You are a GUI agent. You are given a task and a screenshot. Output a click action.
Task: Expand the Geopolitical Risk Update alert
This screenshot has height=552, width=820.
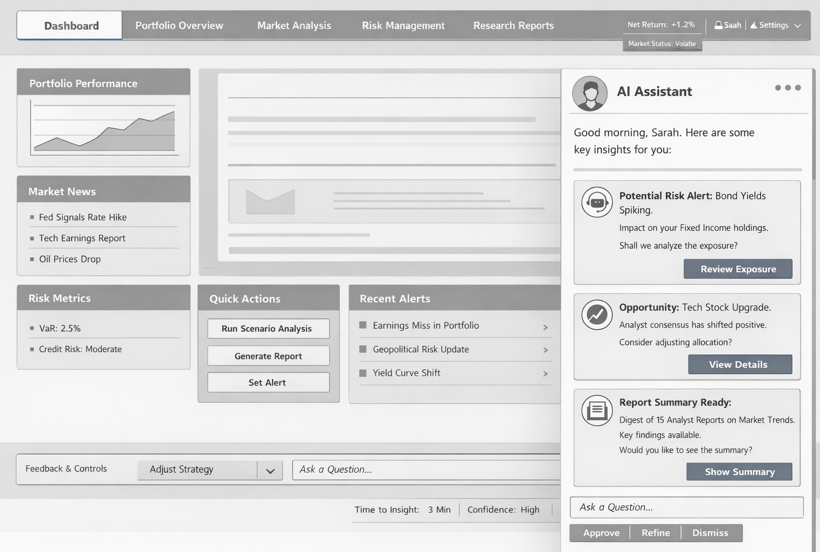pos(545,350)
